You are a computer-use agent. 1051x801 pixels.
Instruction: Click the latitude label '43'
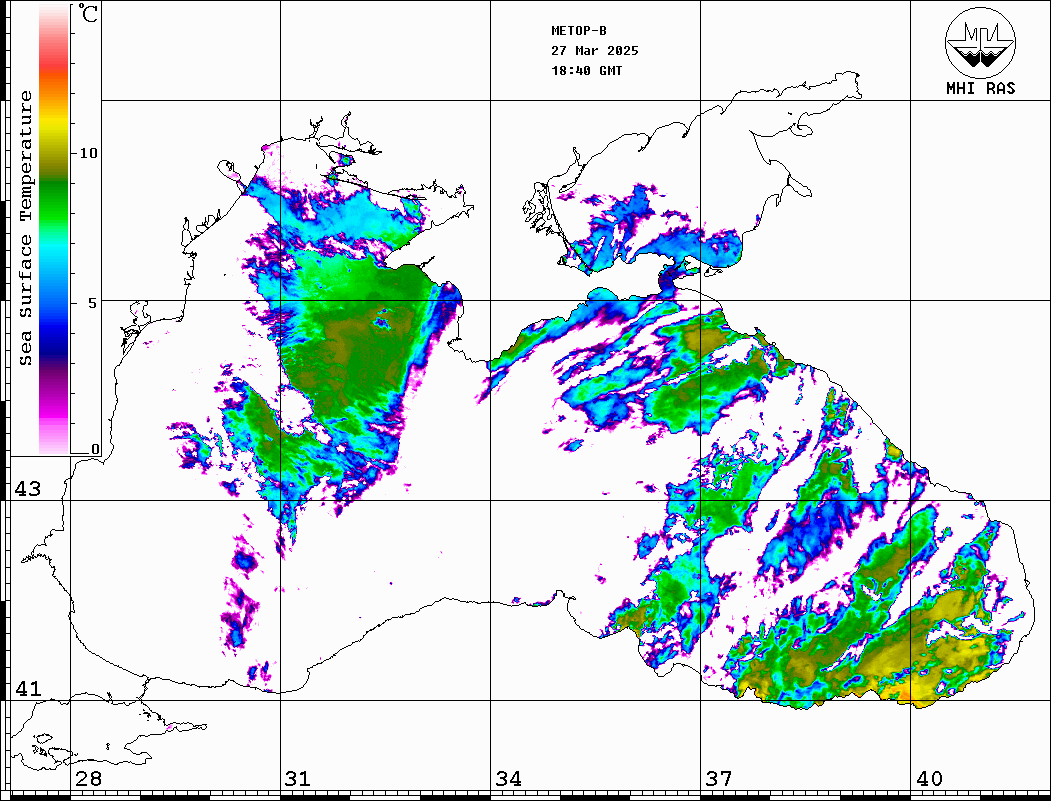point(27,489)
